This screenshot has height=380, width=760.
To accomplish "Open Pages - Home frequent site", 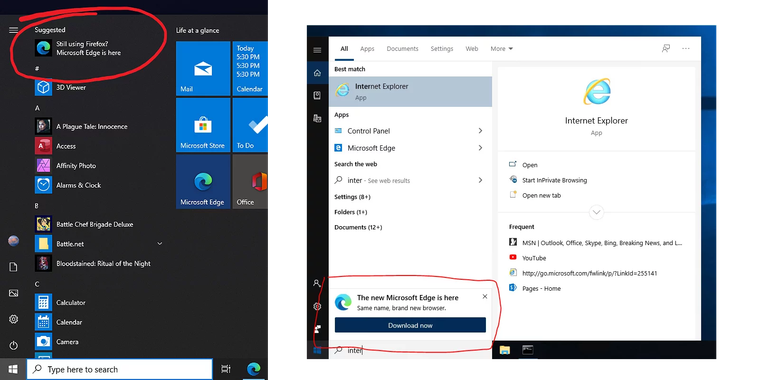I will click(x=535, y=288).
